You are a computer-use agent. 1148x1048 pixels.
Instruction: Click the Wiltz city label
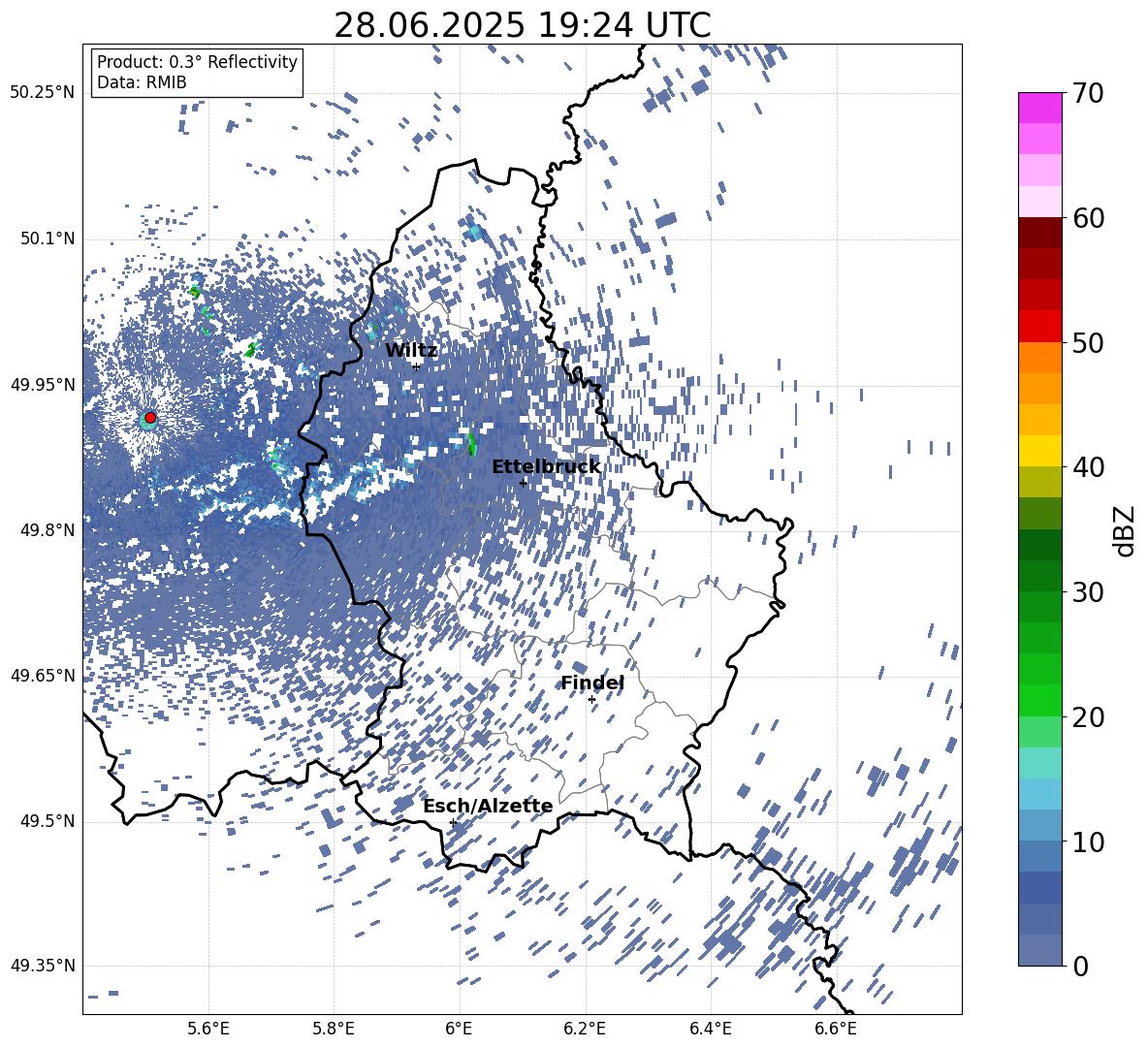click(x=411, y=351)
